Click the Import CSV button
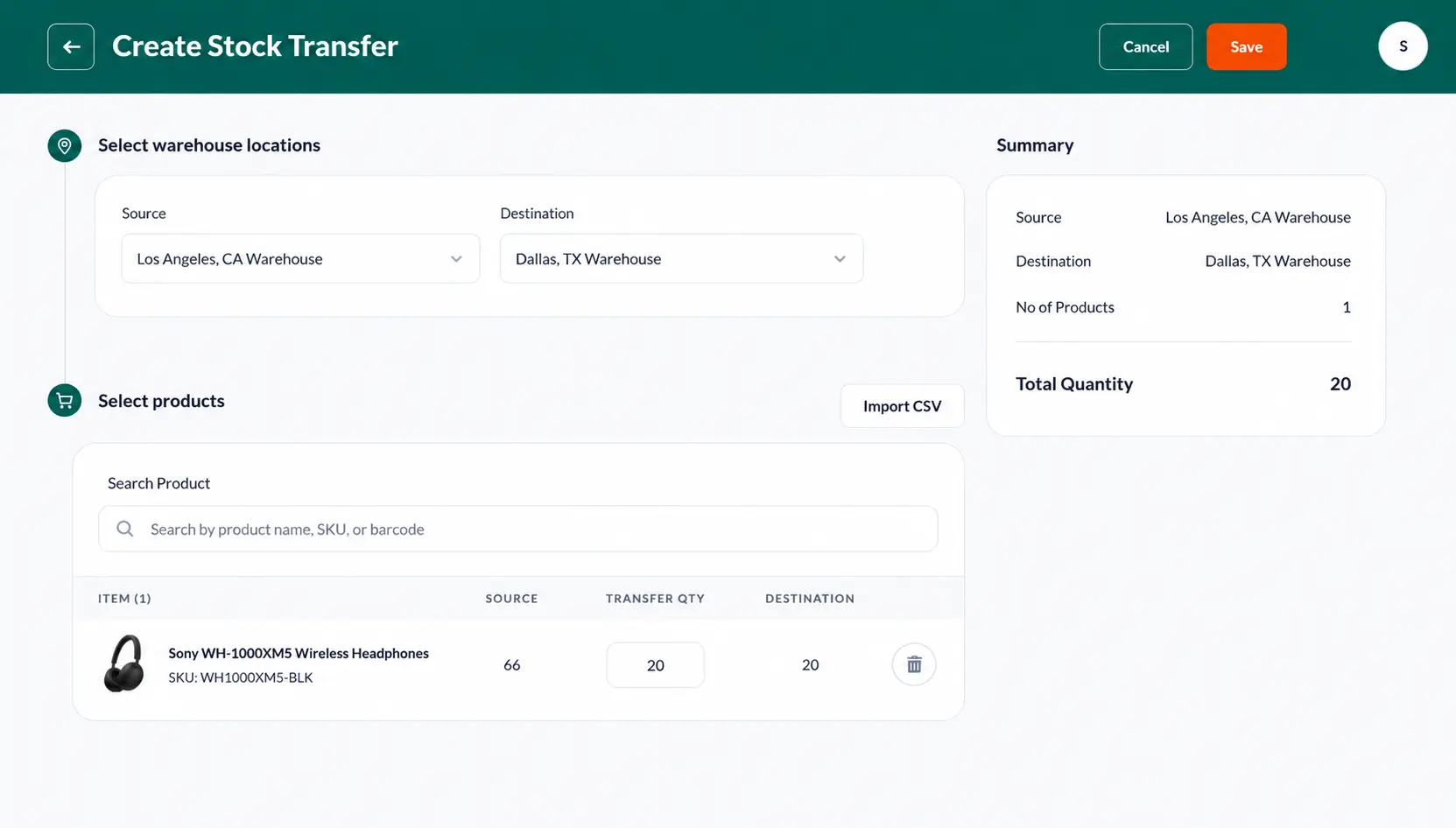The height and width of the screenshot is (828, 1456). [902, 406]
